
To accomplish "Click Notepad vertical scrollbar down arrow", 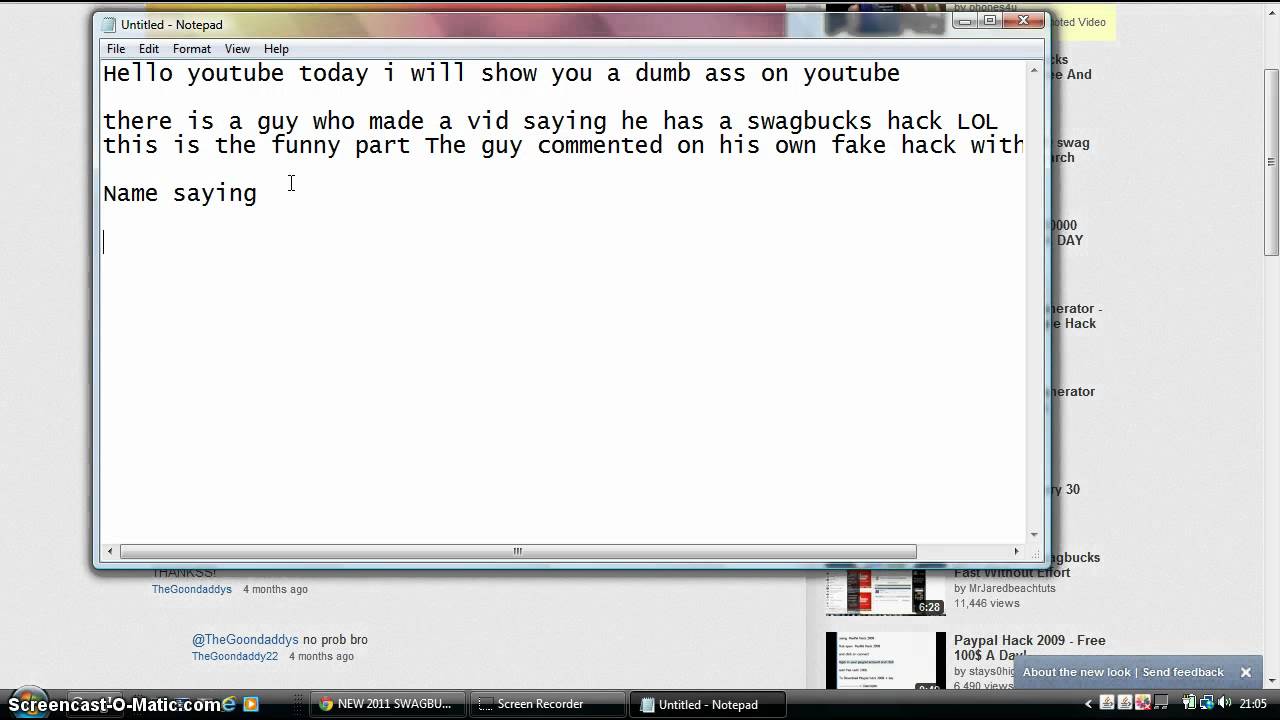I will (x=1034, y=535).
